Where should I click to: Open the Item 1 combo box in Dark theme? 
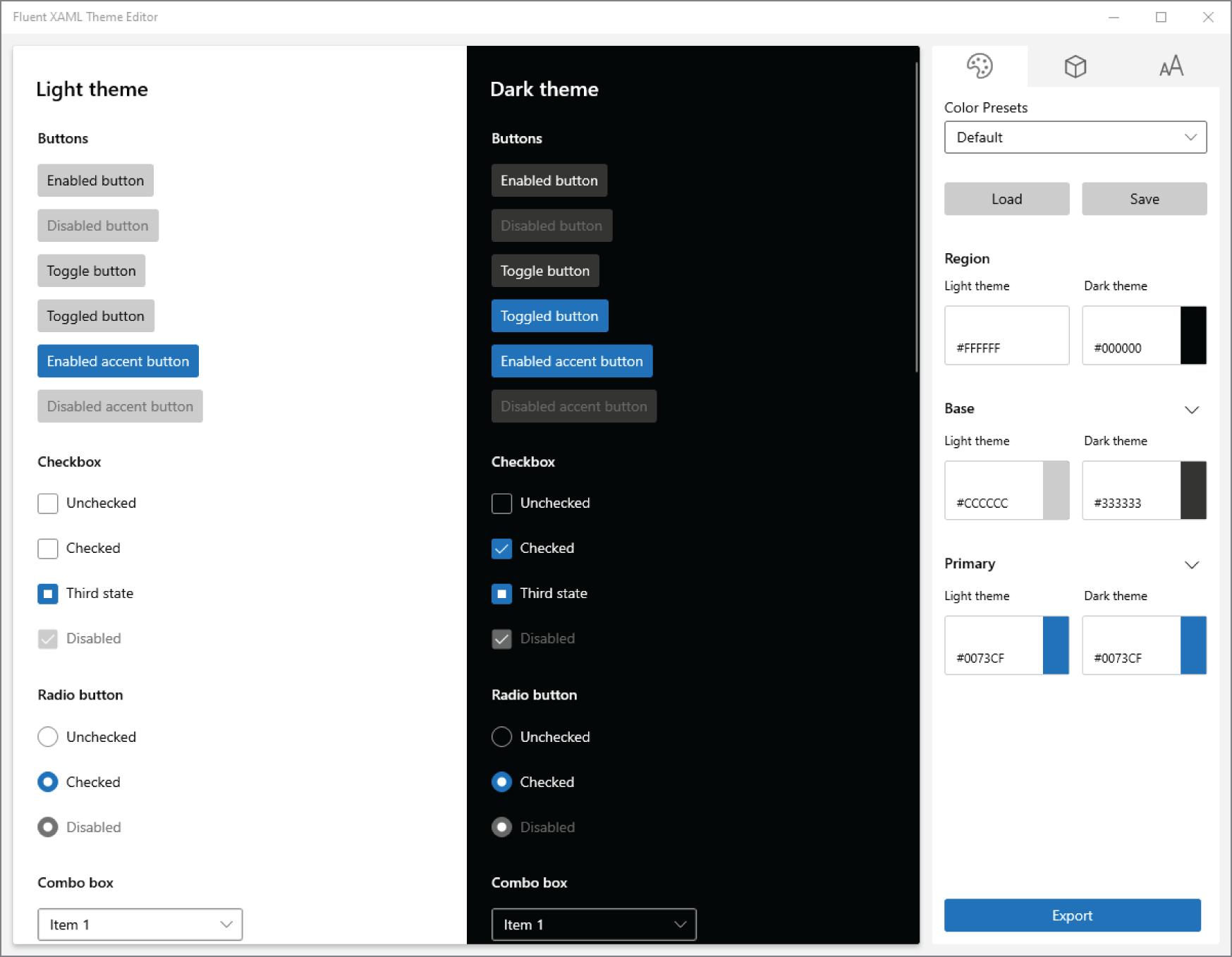(593, 924)
